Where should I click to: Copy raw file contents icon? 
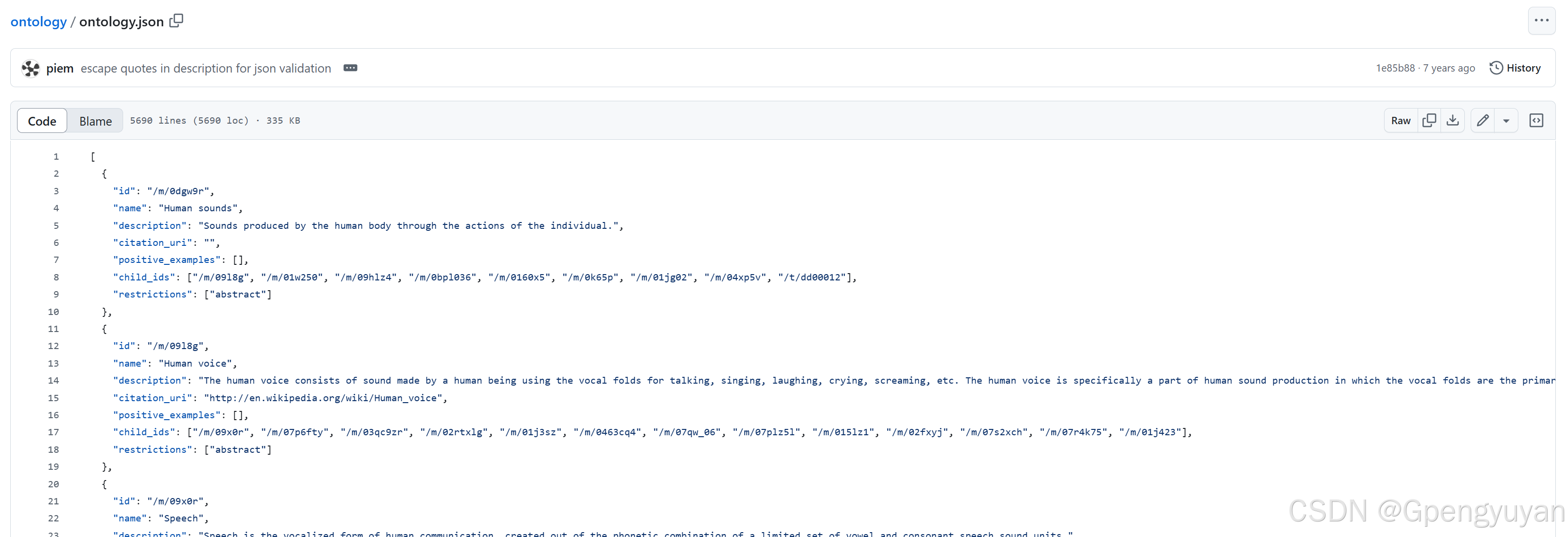[x=1429, y=121]
